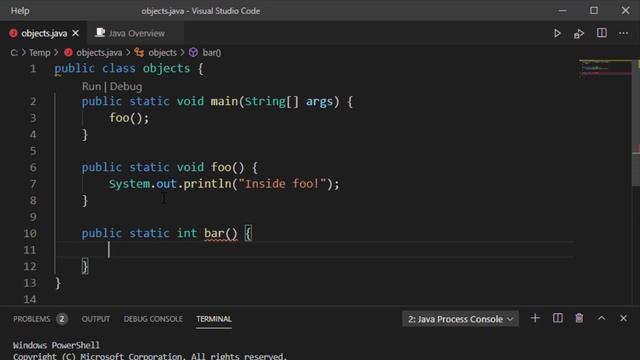The width and height of the screenshot is (640, 360).
Task: Click the bar() method name with error underline
Action: 220,233
